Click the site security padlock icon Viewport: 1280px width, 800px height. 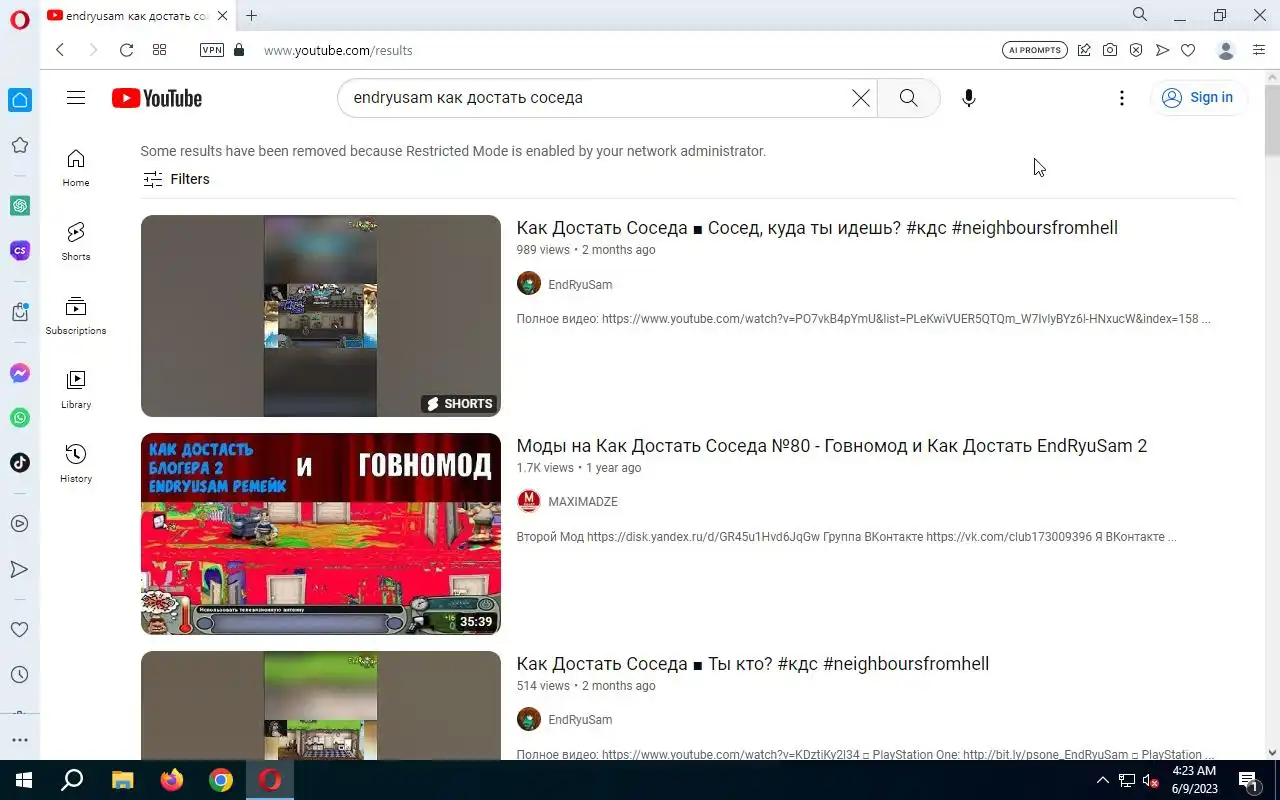click(x=239, y=50)
